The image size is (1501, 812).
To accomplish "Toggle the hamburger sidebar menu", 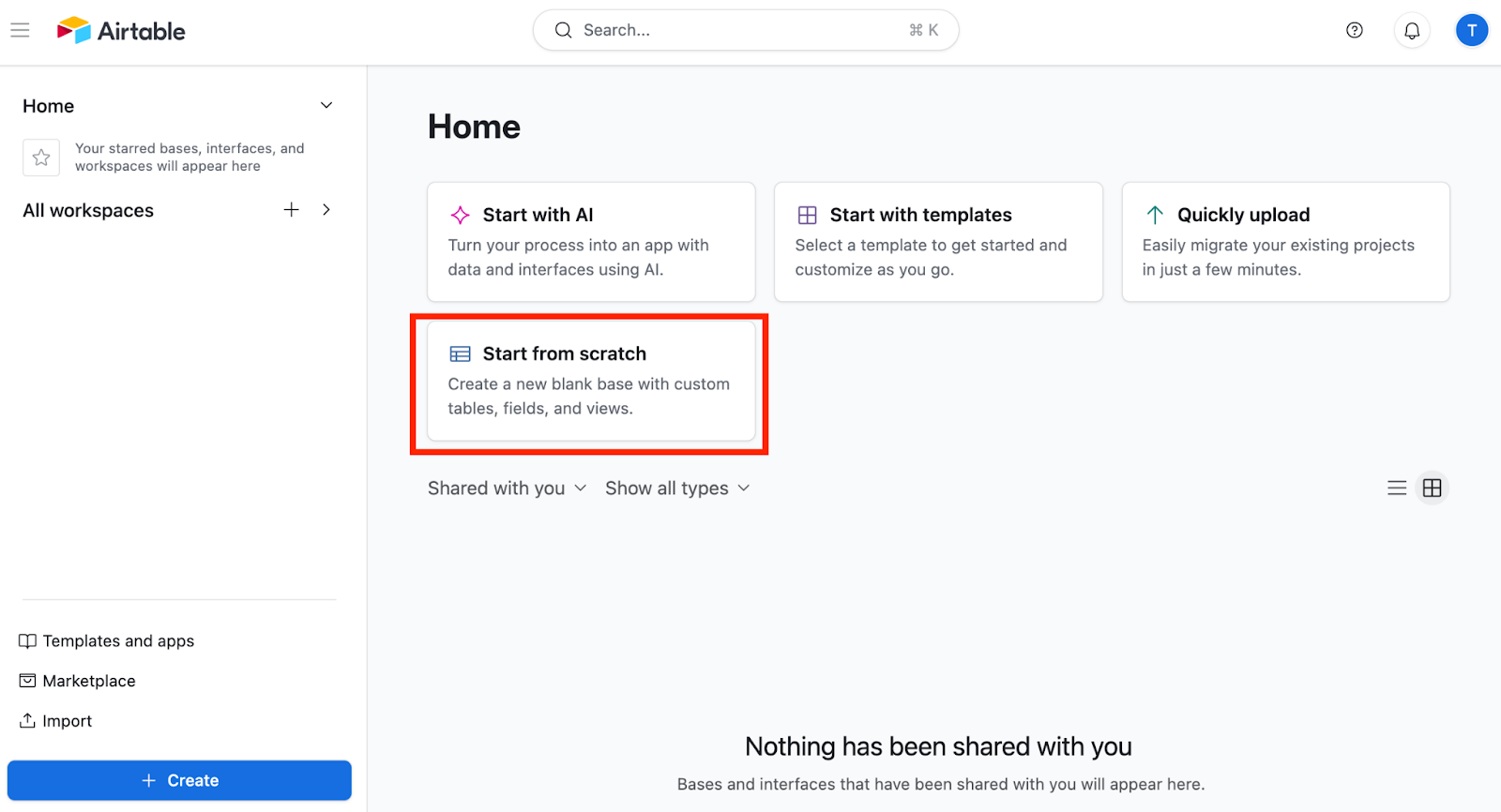I will [20, 30].
